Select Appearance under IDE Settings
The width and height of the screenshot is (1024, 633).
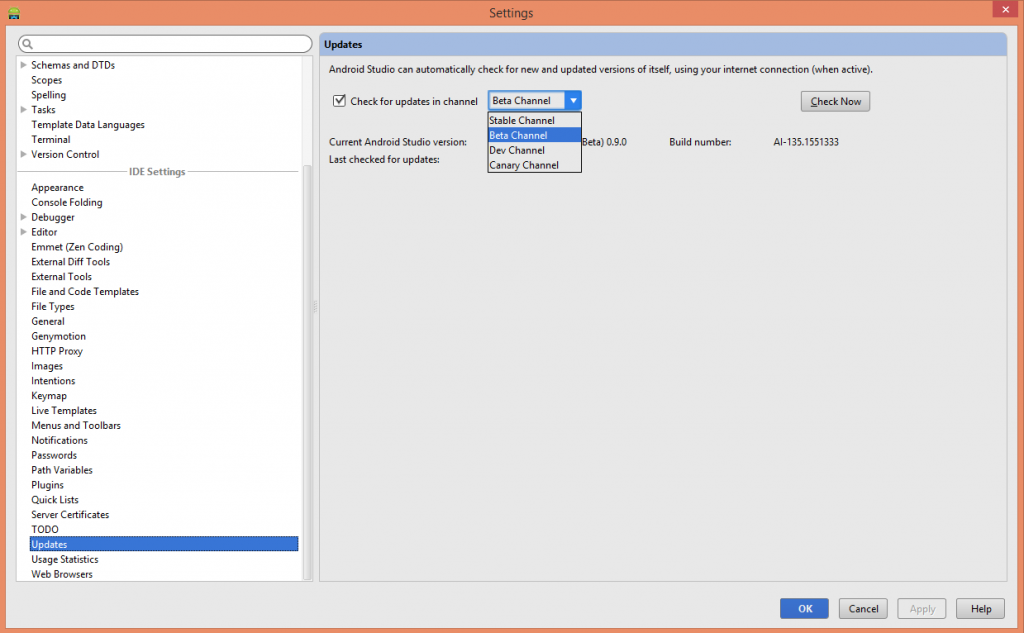[x=57, y=187]
